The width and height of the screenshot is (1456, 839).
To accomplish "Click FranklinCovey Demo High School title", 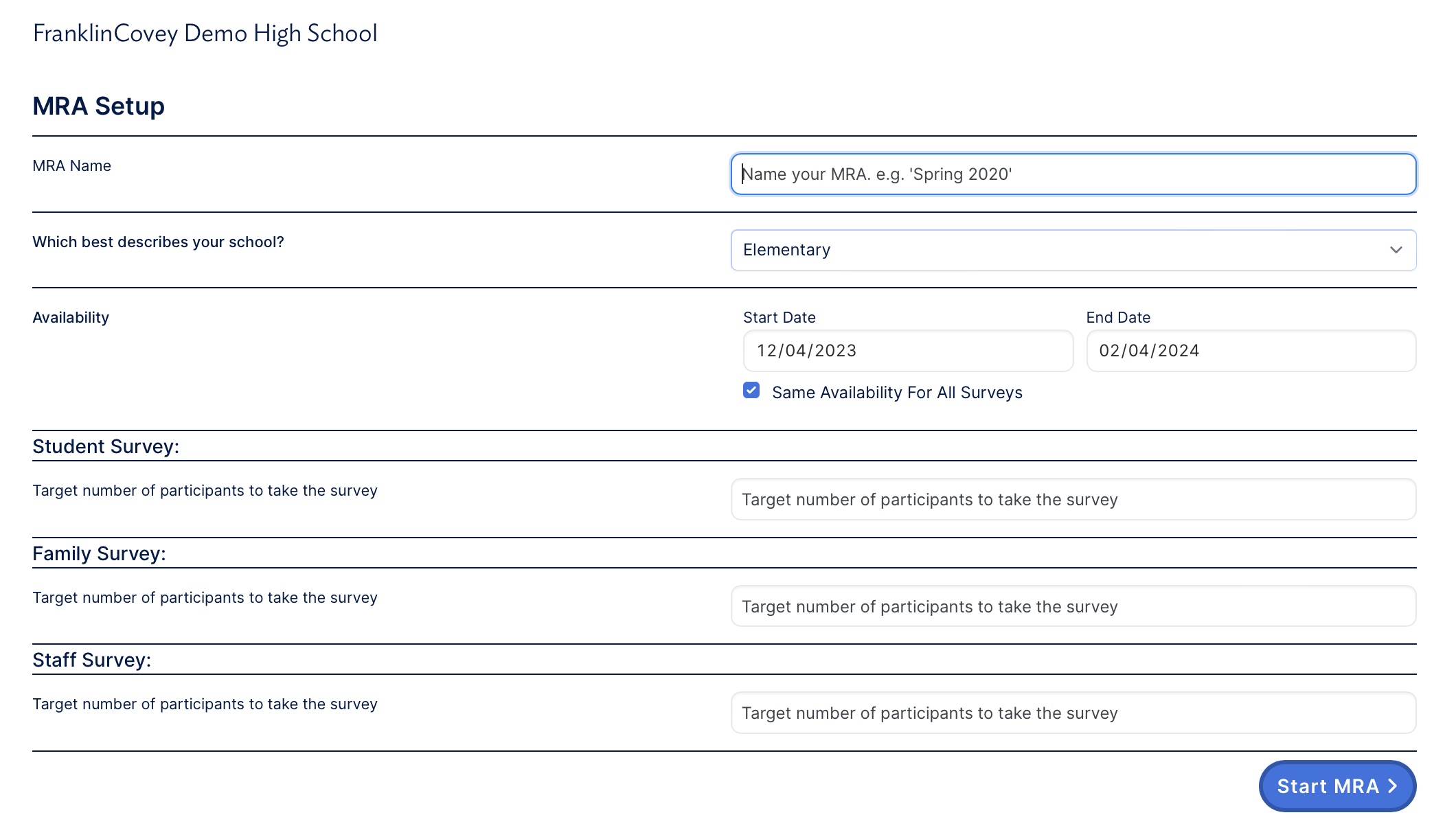I will (205, 33).
